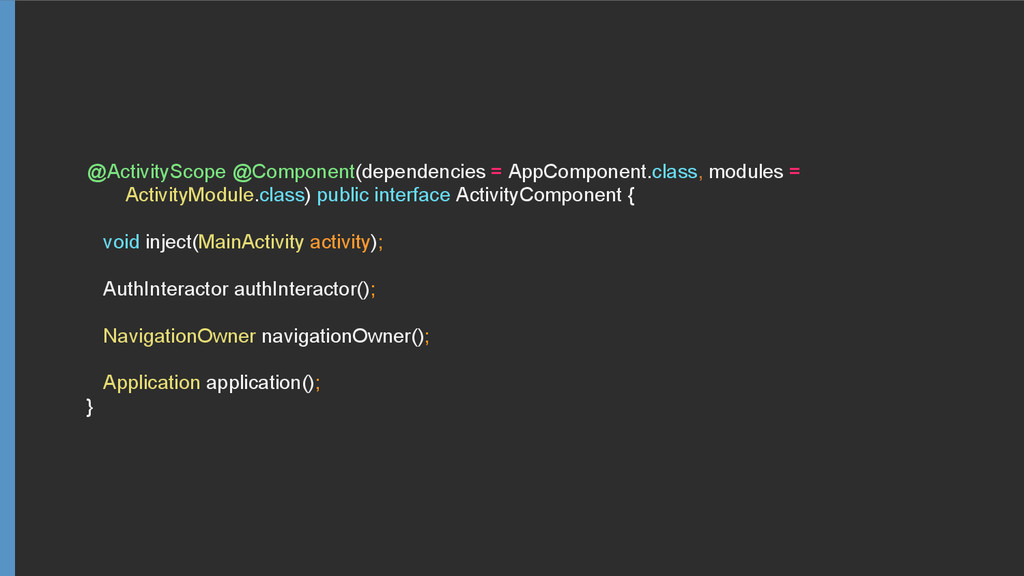1024x576 pixels.
Task: Click the interface keyword
Action: 412,195
